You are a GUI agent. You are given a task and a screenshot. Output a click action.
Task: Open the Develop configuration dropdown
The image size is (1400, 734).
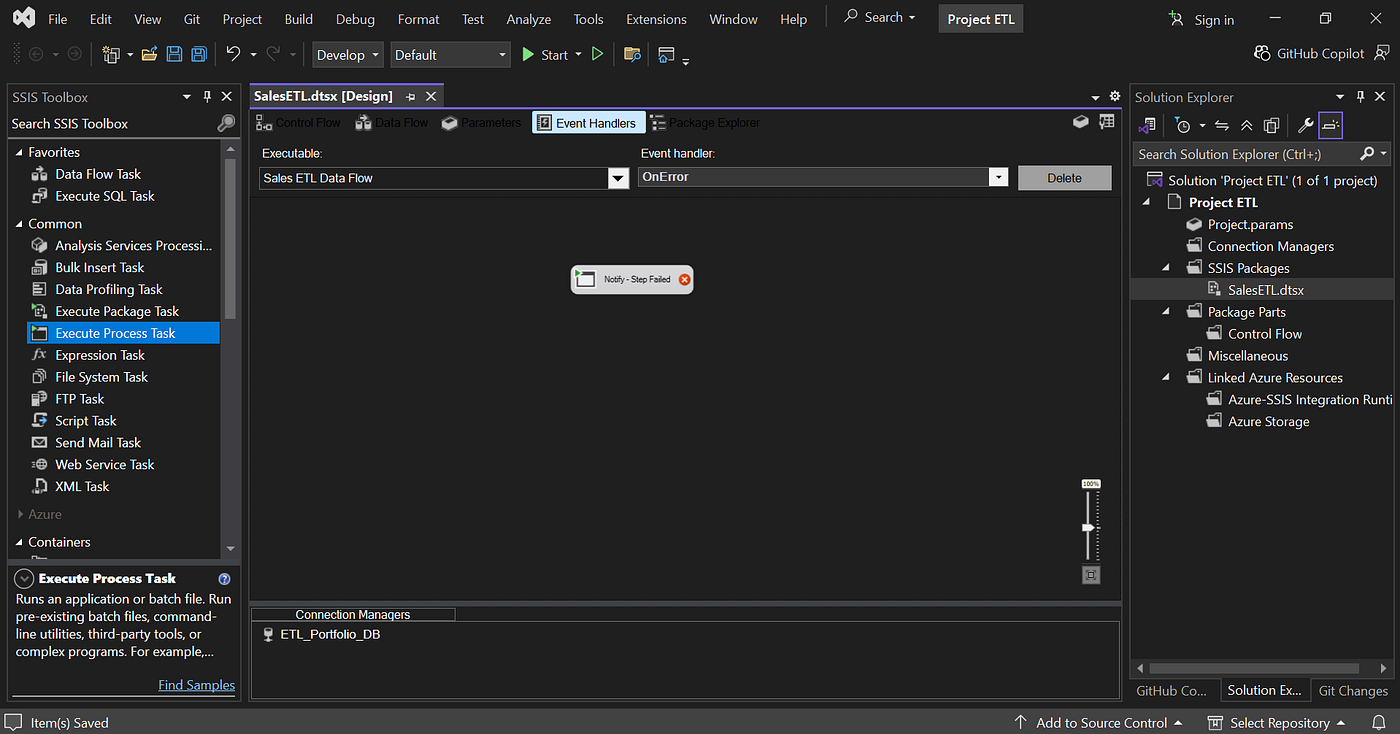347,55
